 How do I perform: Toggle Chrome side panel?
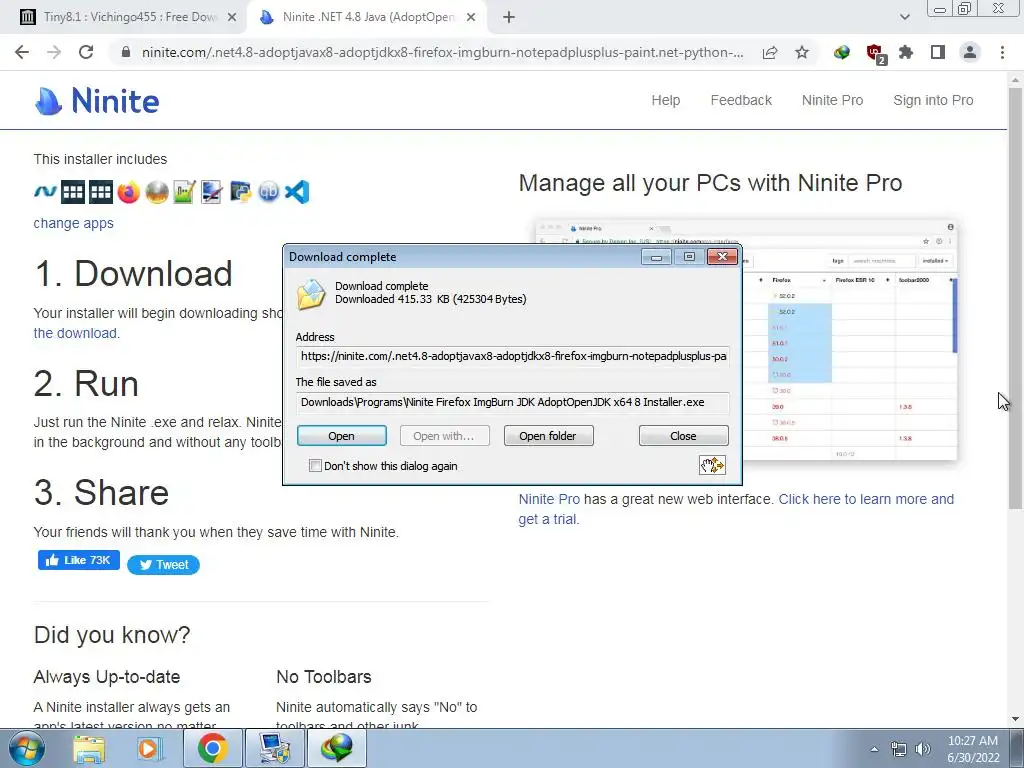coord(938,52)
